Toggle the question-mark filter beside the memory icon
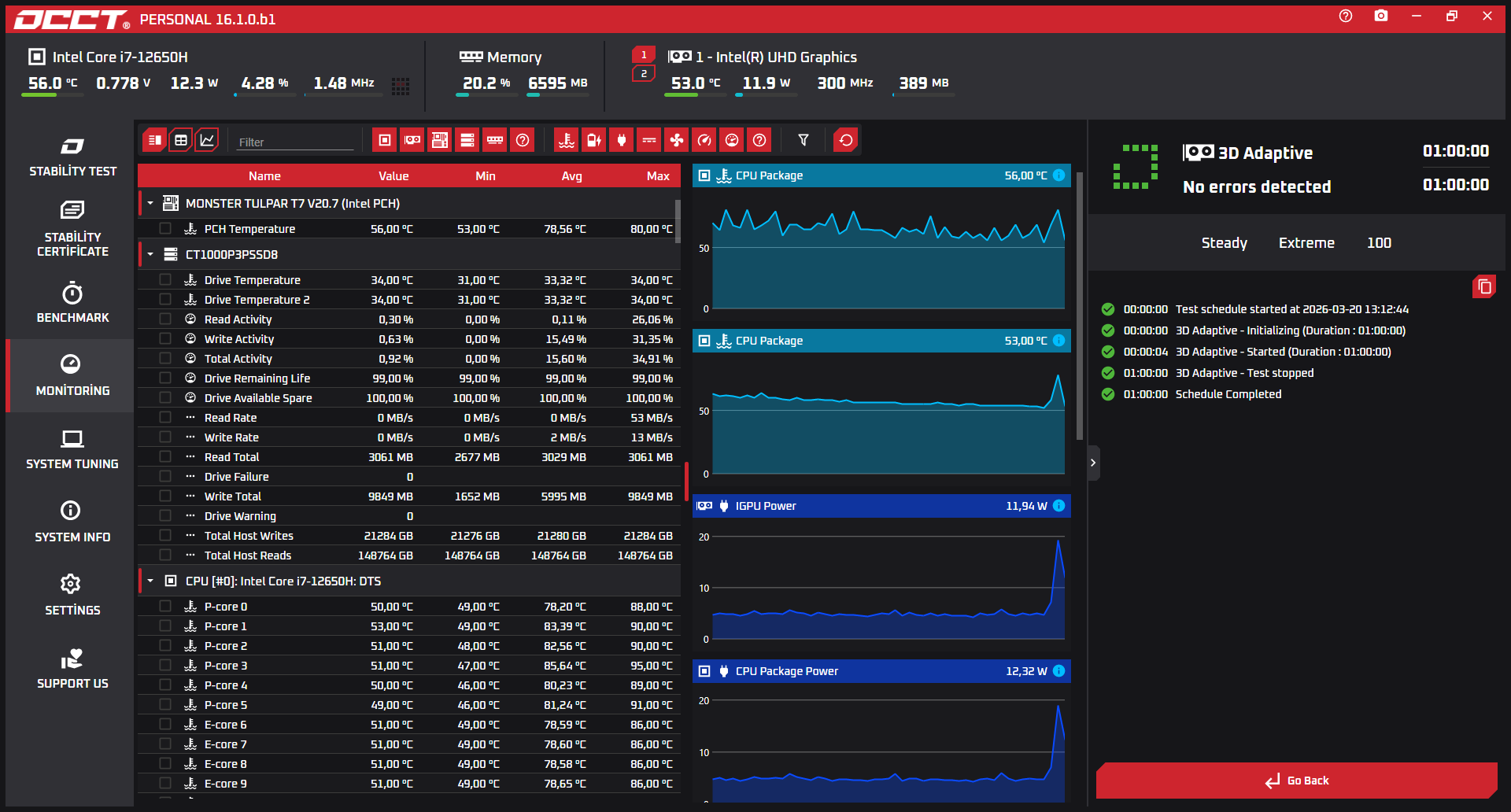This screenshot has height=812, width=1511. (x=523, y=140)
